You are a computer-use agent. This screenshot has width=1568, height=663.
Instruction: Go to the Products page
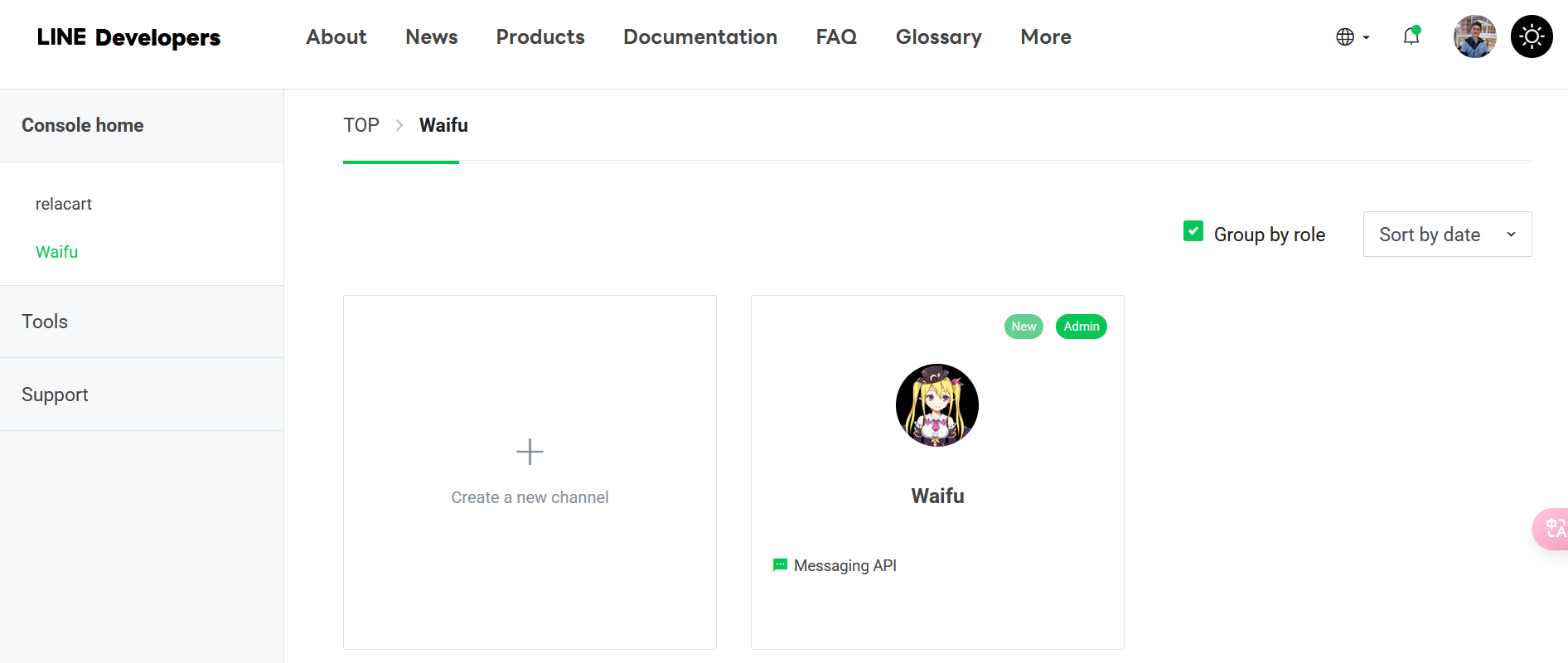(540, 37)
